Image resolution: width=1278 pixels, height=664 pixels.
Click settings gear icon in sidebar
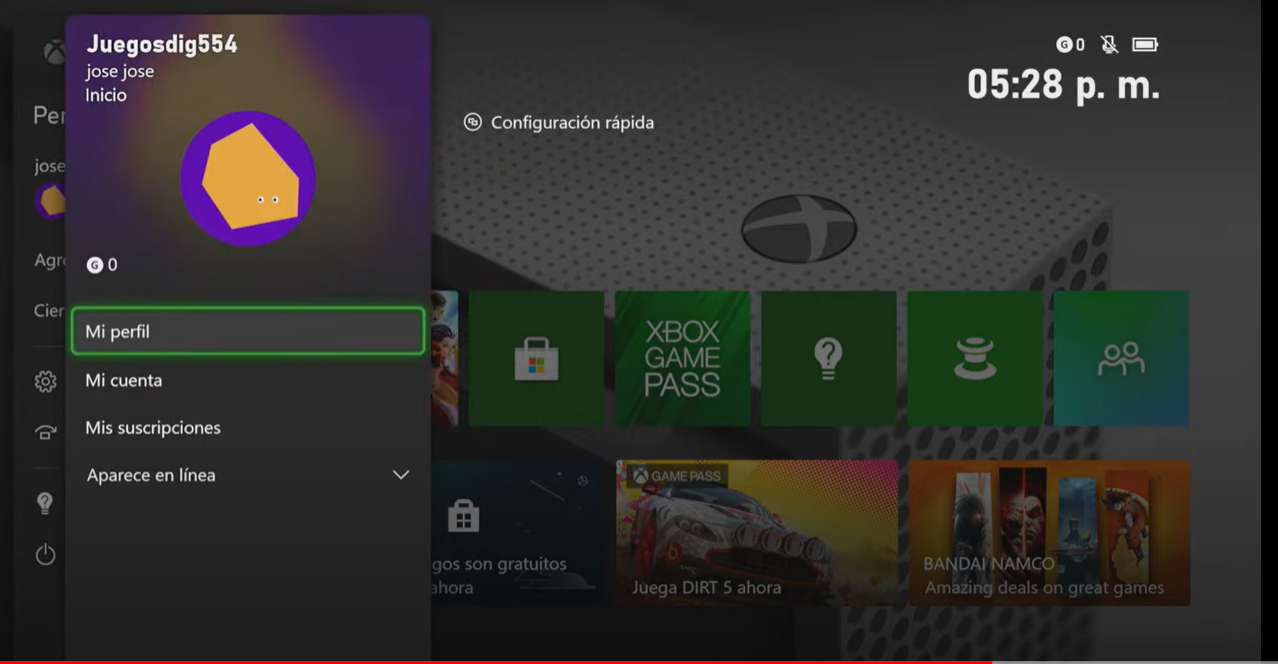[45, 381]
